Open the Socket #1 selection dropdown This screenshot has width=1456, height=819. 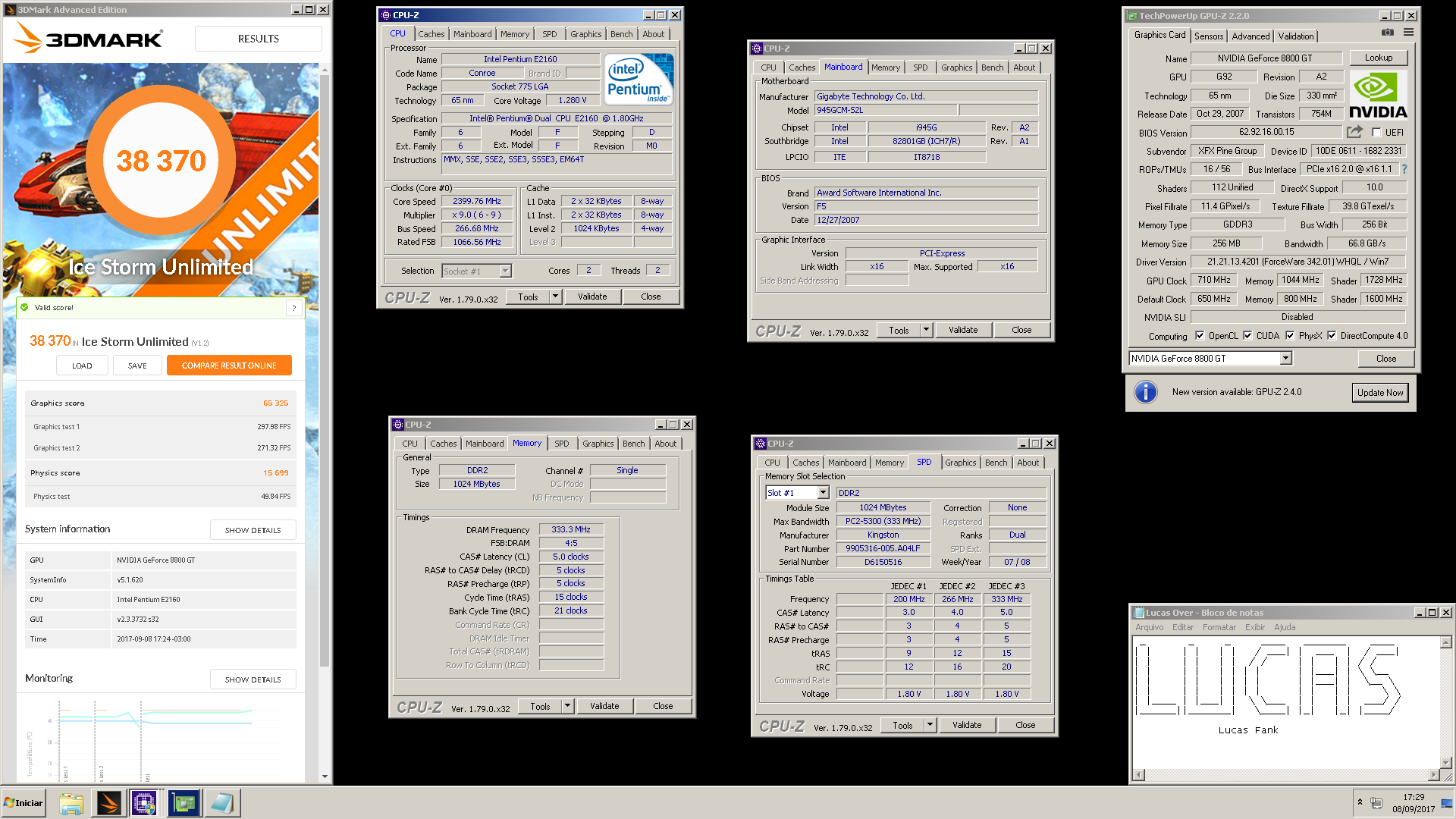click(x=506, y=271)
